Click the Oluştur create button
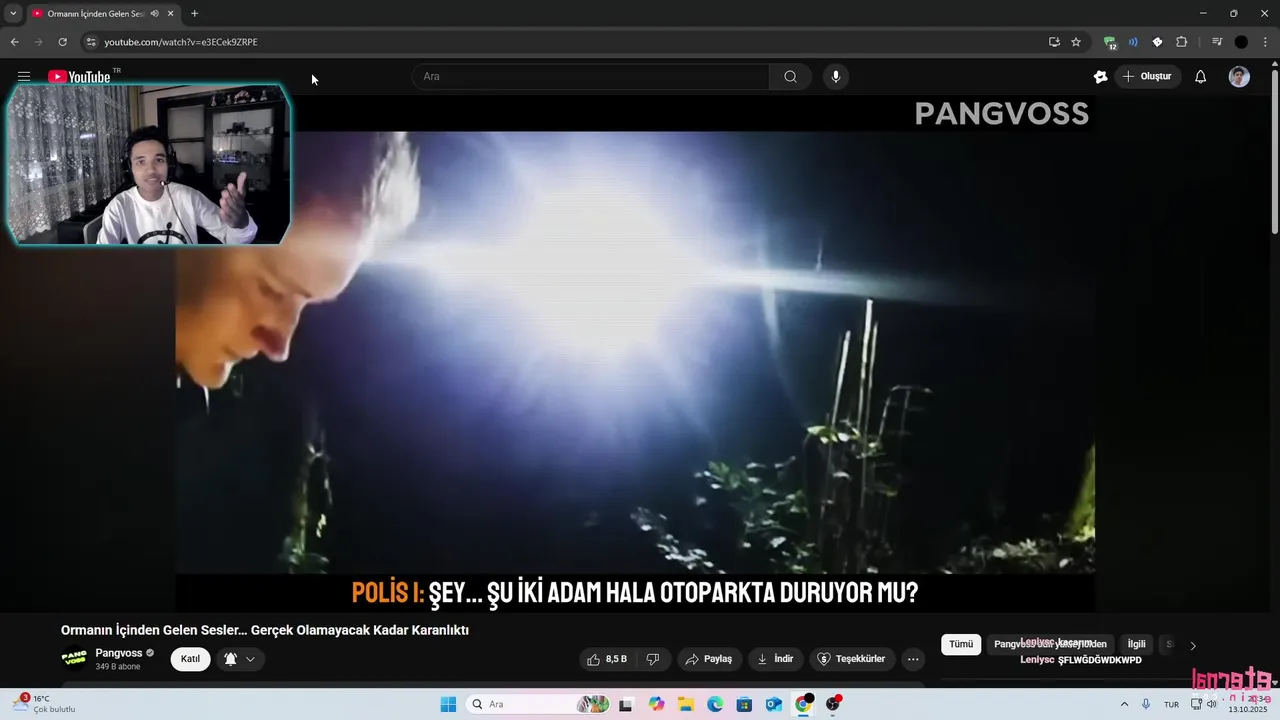This screenshot has width=1280, height=720. [x=1148, y=77]
